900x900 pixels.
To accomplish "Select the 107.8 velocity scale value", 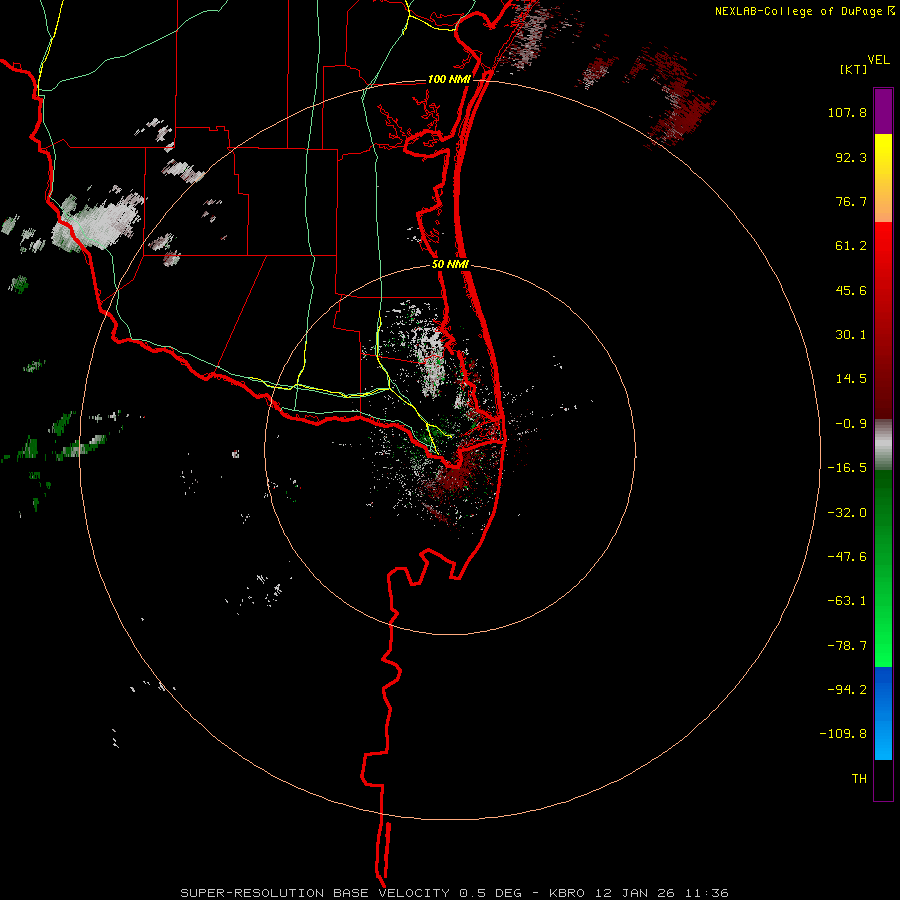I will tap(847, 112).
